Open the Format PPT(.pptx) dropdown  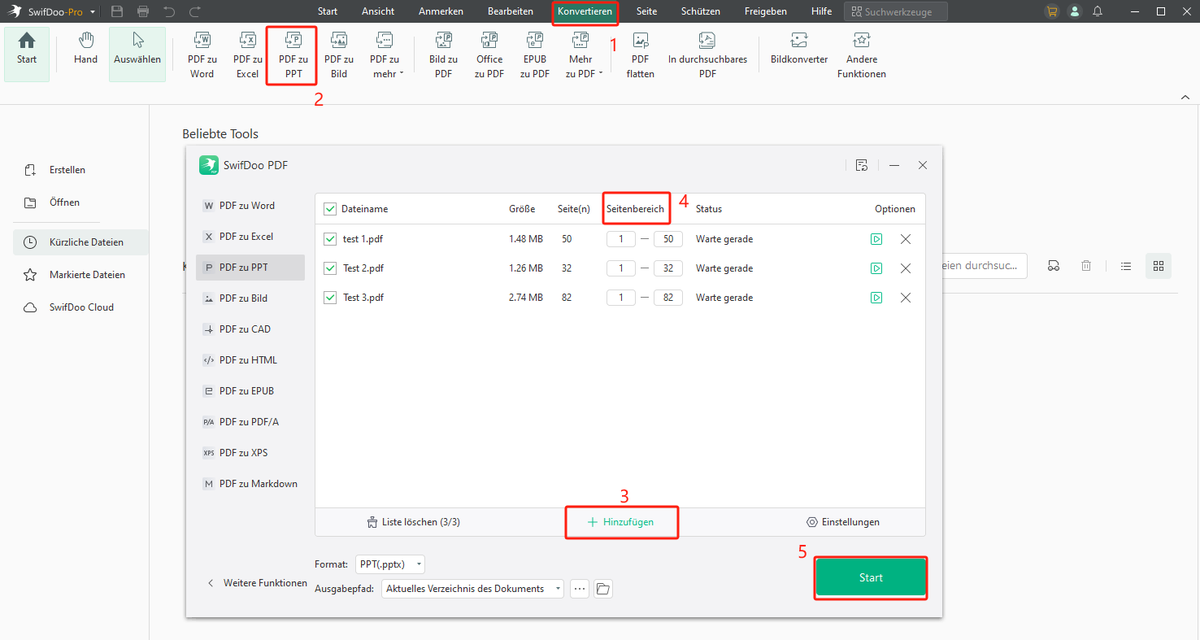coord(391,564)
